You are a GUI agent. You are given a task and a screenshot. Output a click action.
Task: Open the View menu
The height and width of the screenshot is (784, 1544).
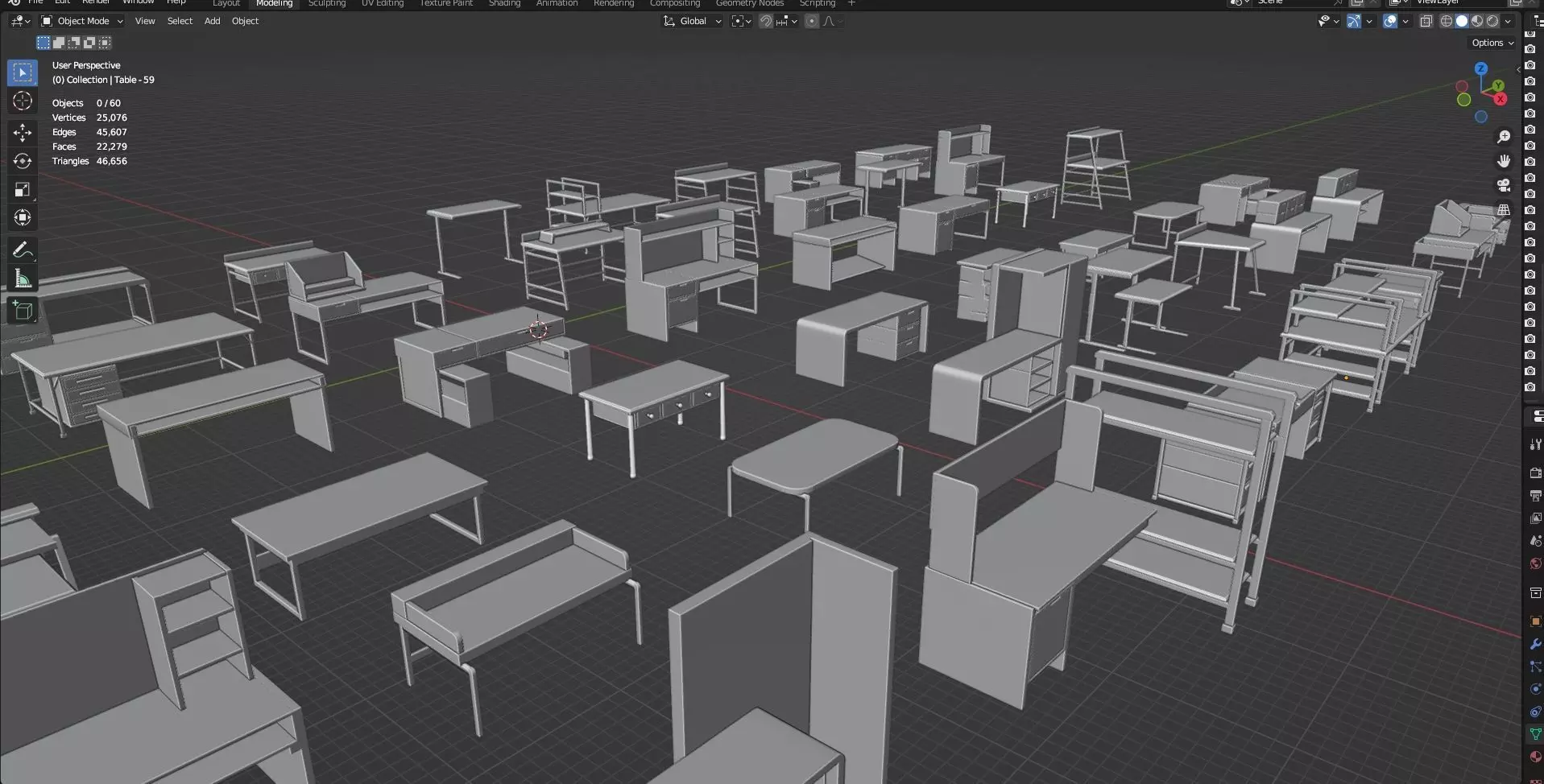(x=145, y=22)
